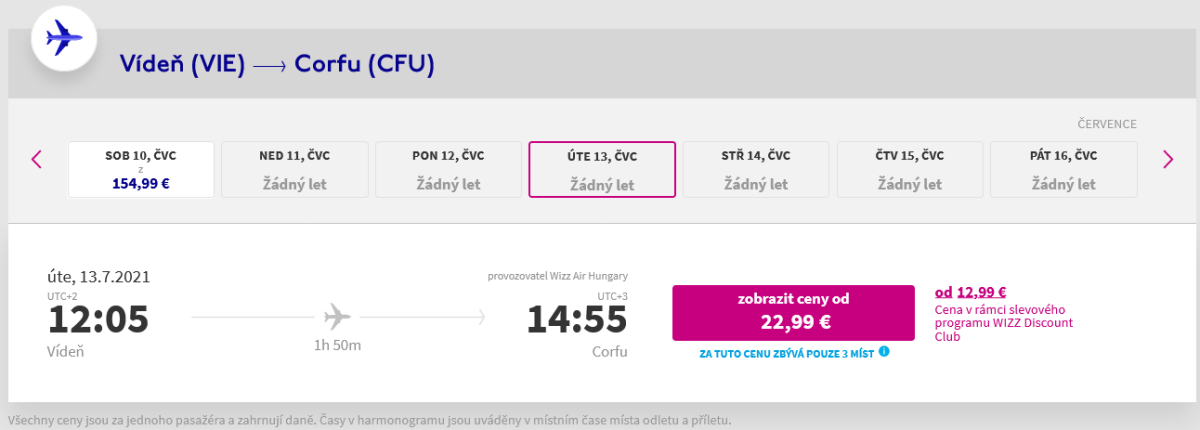The width and height of the screenshot is (1200, 430).
Task: Click the gray airplane flight duration icon
Action: click(338, 317)
